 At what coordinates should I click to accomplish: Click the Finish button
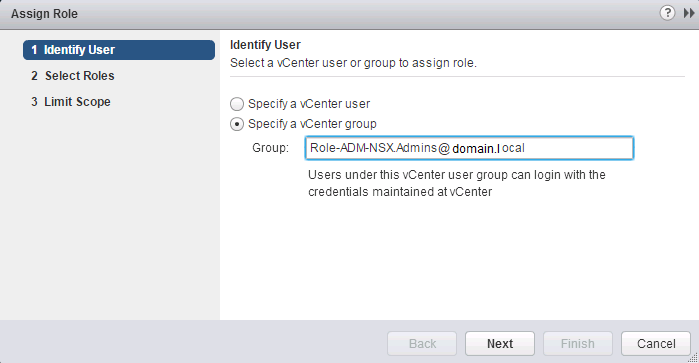click(x=578, y=343)
